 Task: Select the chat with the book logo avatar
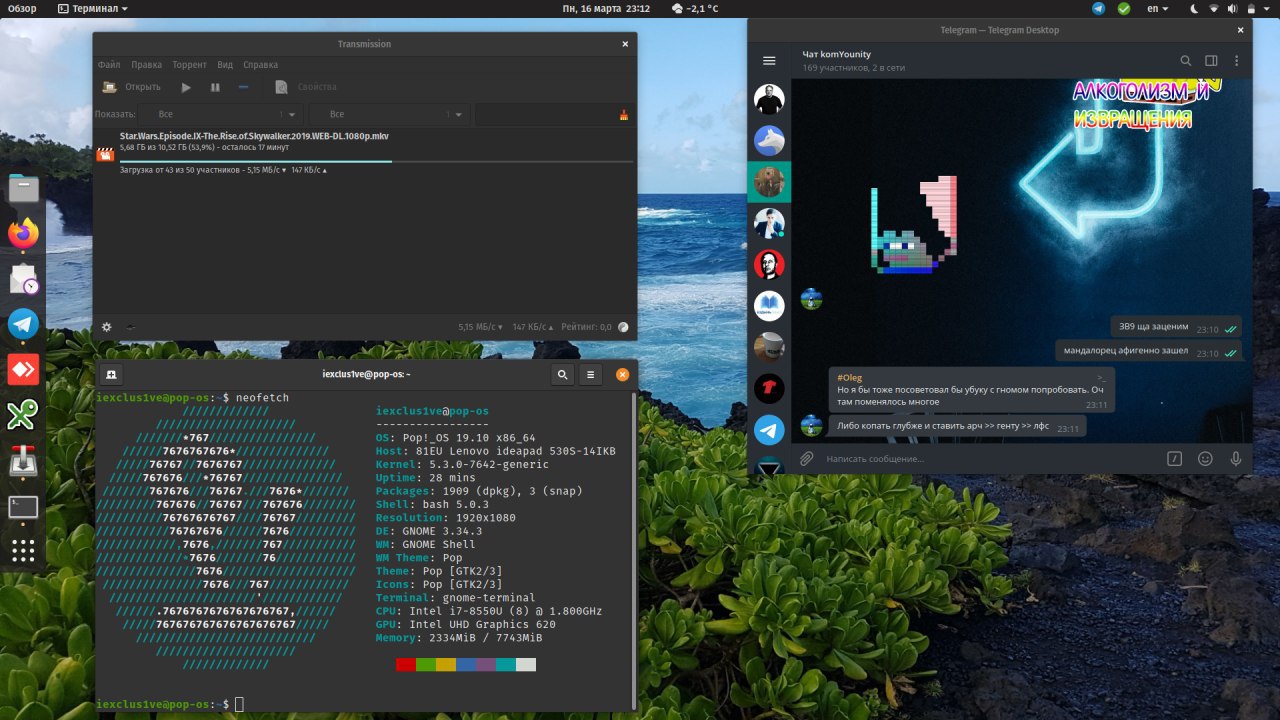[769, 306]
